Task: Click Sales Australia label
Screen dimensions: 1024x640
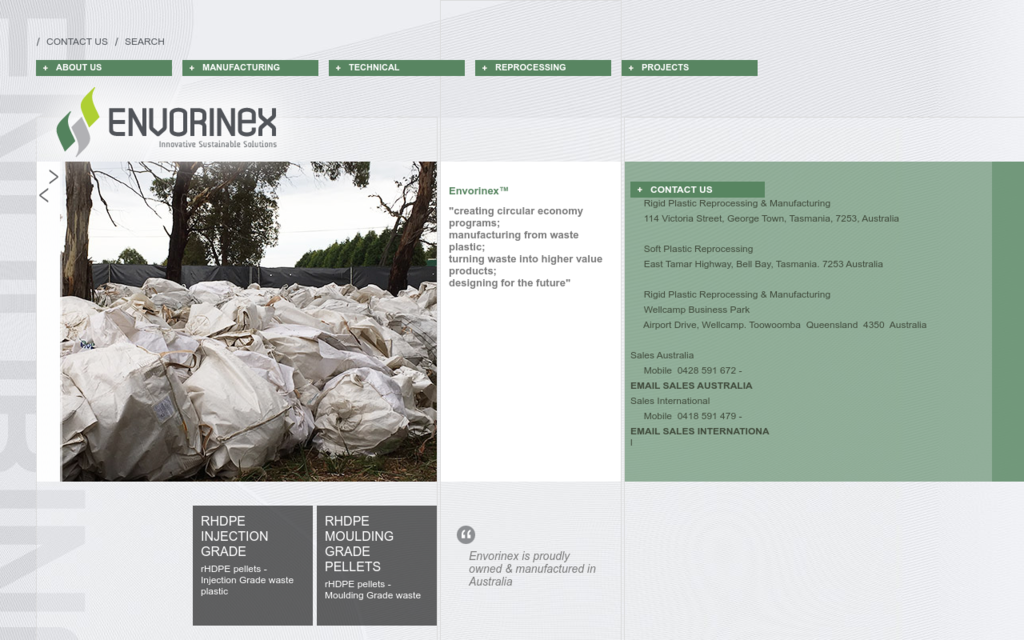Action: (662, 355)
